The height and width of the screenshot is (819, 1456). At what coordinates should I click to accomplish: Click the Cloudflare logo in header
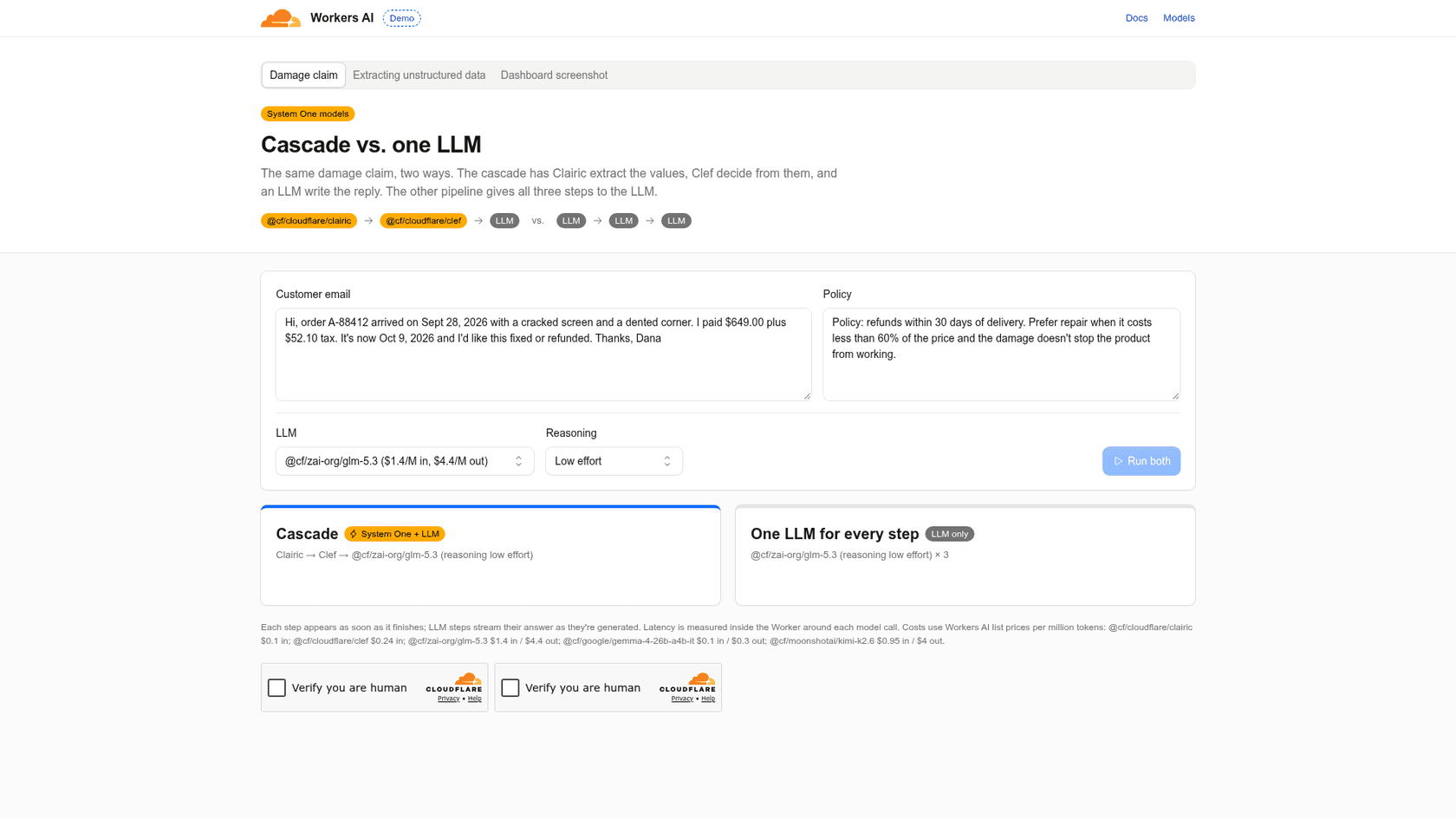[x=281, y=18]
